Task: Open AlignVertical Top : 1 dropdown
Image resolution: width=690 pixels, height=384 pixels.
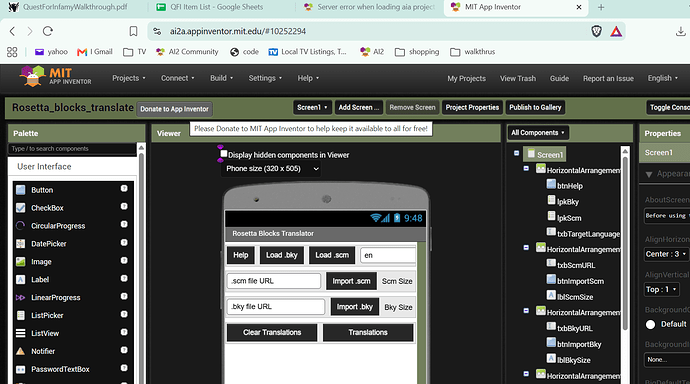Action: click(661, 289)
